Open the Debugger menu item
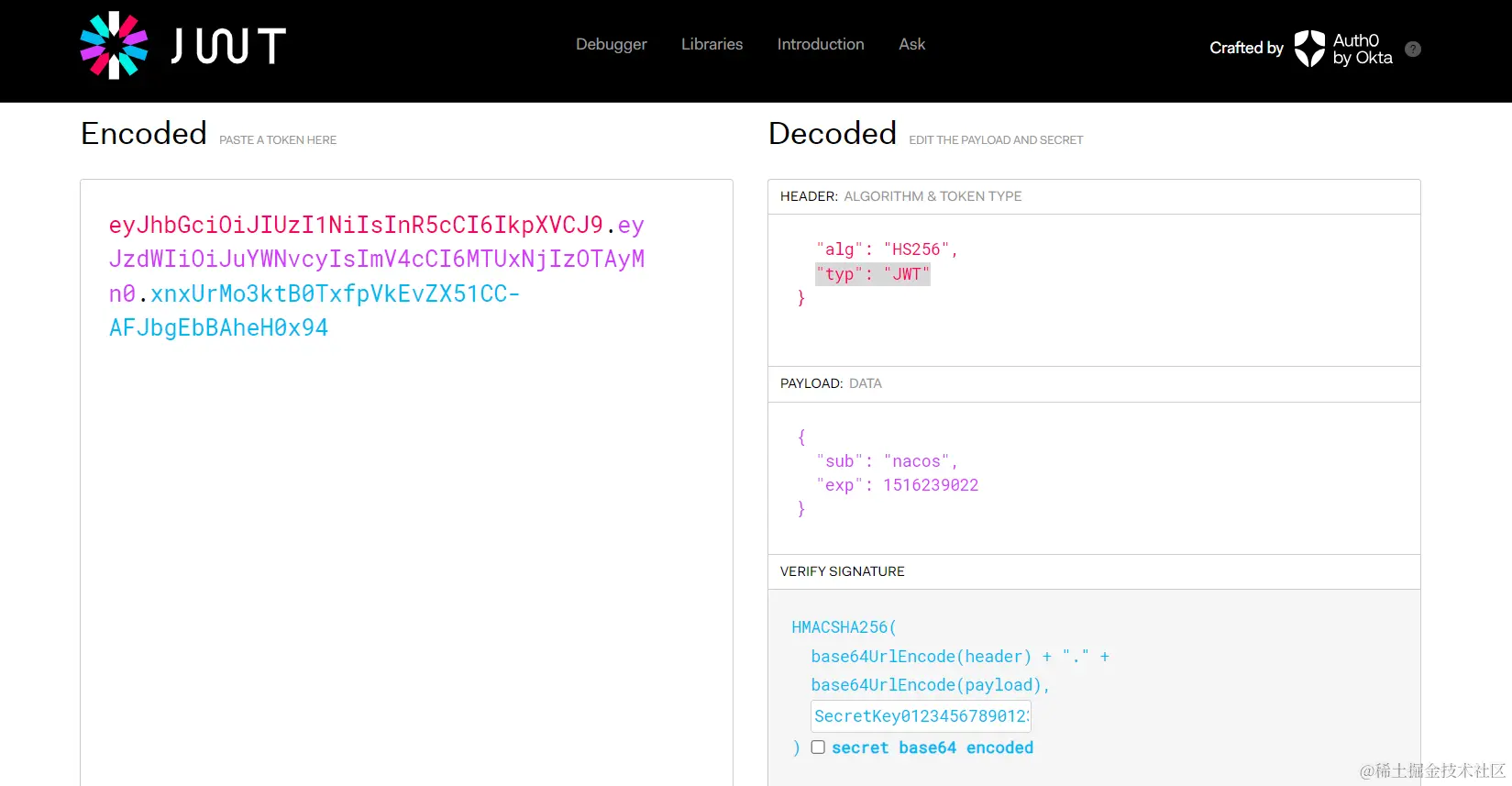This screenshot has width=1512, height=786. coord(612,44)
